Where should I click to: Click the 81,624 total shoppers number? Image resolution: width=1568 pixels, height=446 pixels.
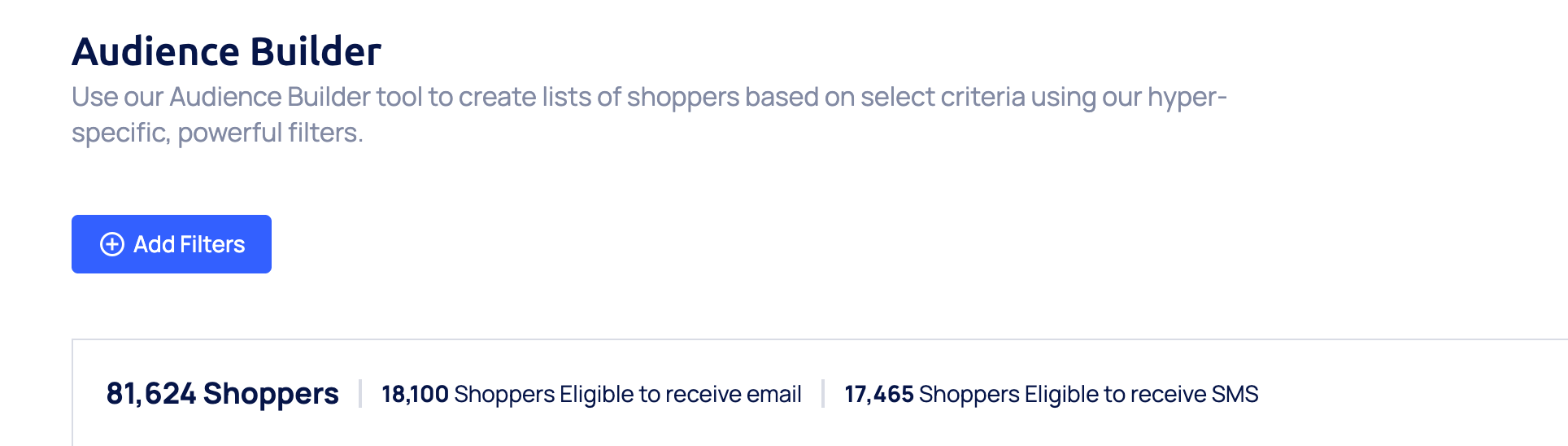coord(151,394)
